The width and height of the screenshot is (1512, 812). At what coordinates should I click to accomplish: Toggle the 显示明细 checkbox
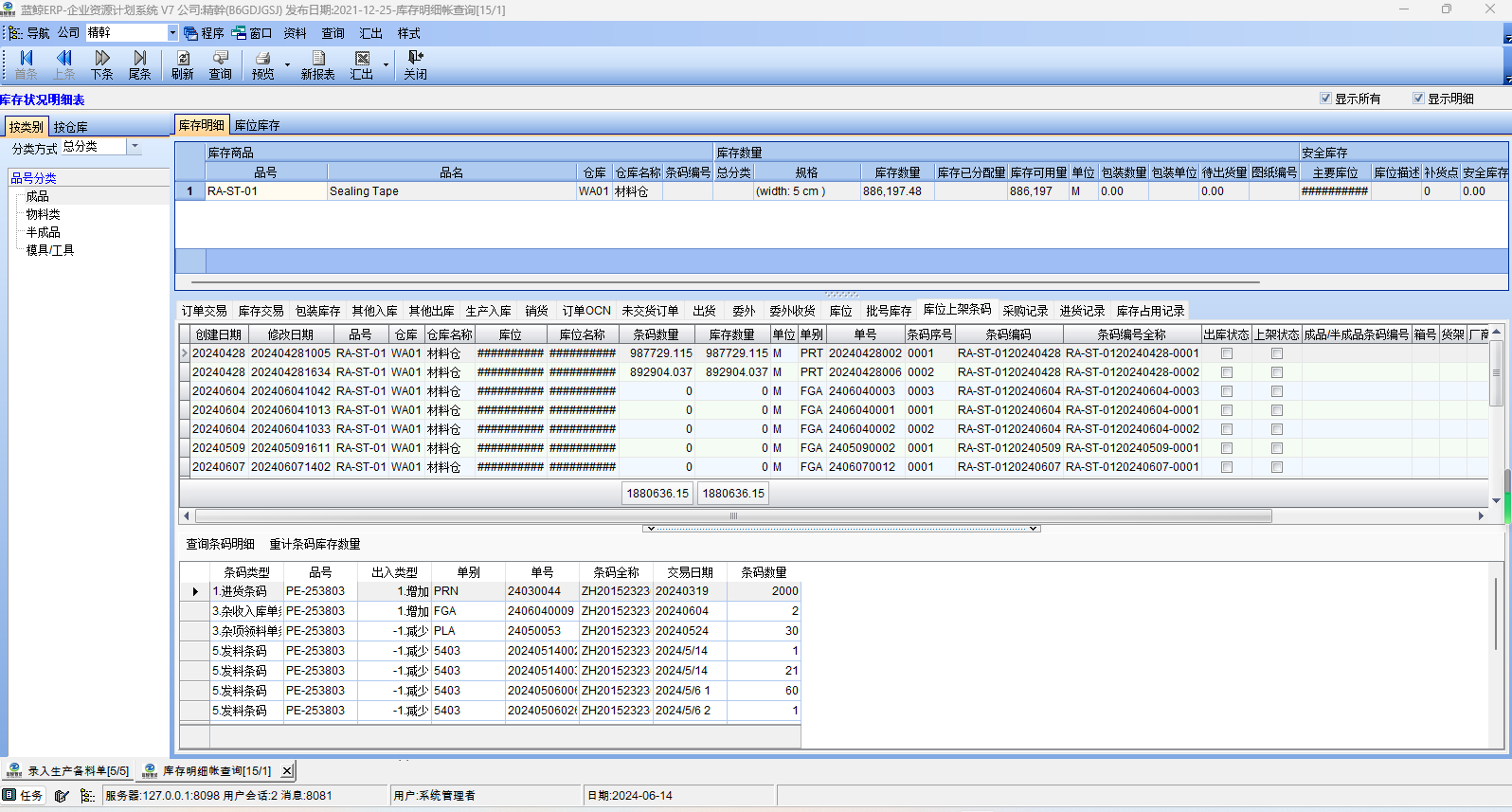1418,99
